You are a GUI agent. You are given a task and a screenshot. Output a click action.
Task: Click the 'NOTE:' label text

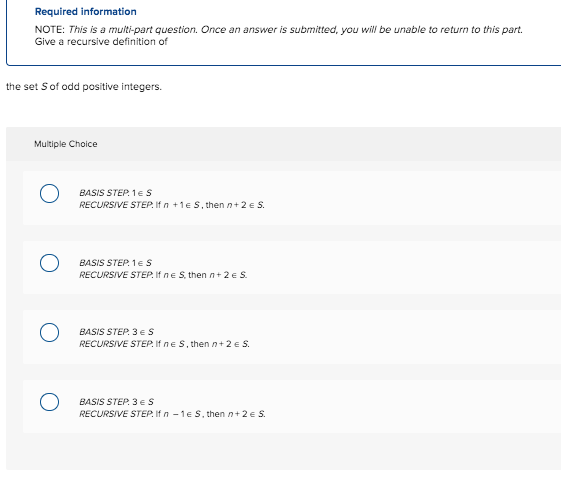coord(50,29)
